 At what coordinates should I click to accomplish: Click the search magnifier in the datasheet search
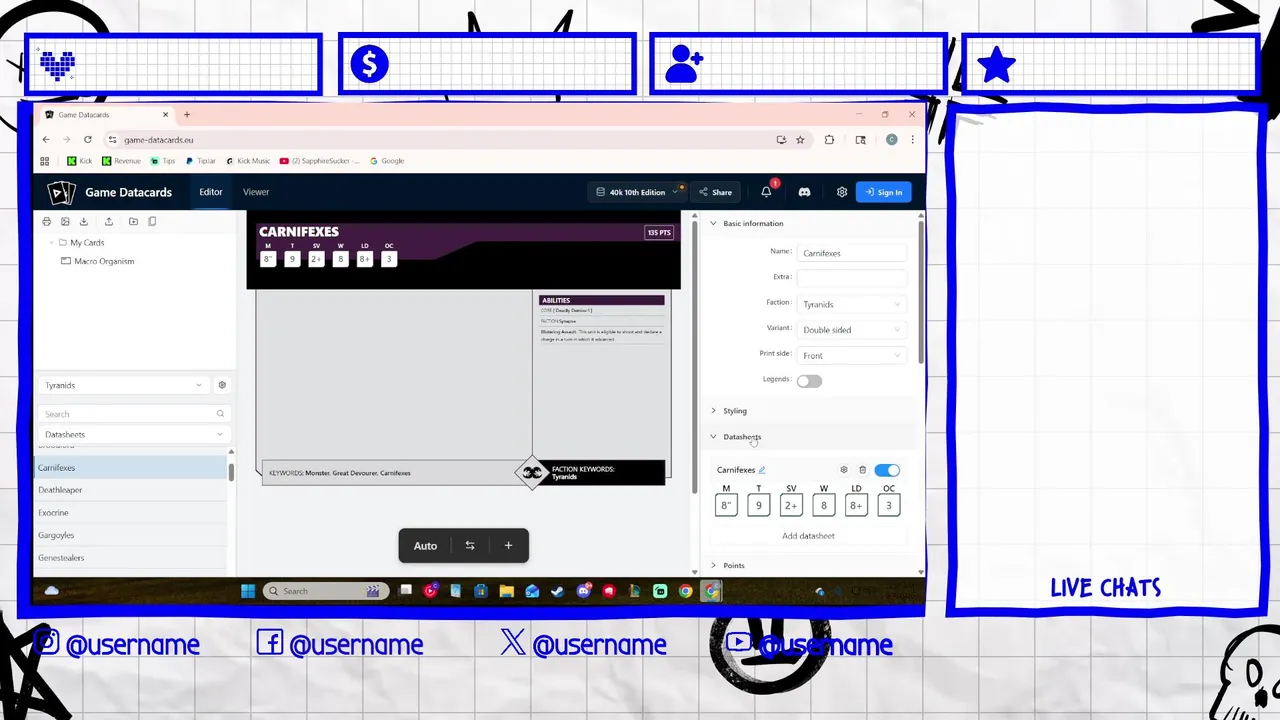220,413
